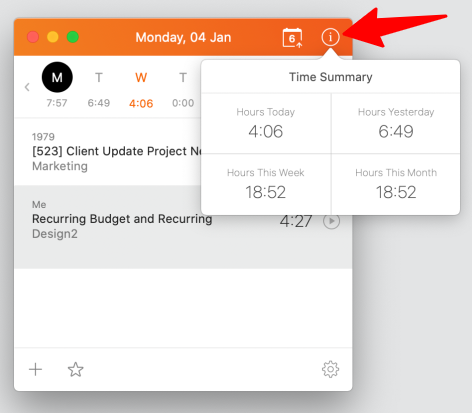Image resolution: width=472 pixels, height=413 pixels.
Task: Click the Hours Yesterday summary cell
Action: point(396,124)
